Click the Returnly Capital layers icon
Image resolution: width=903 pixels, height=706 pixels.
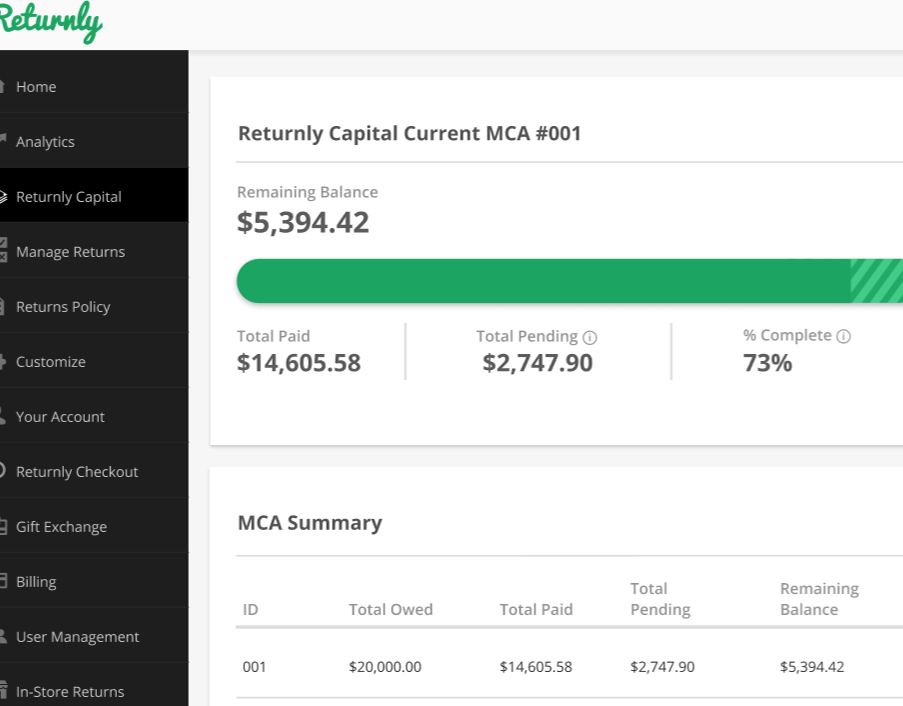coord(3,196)
